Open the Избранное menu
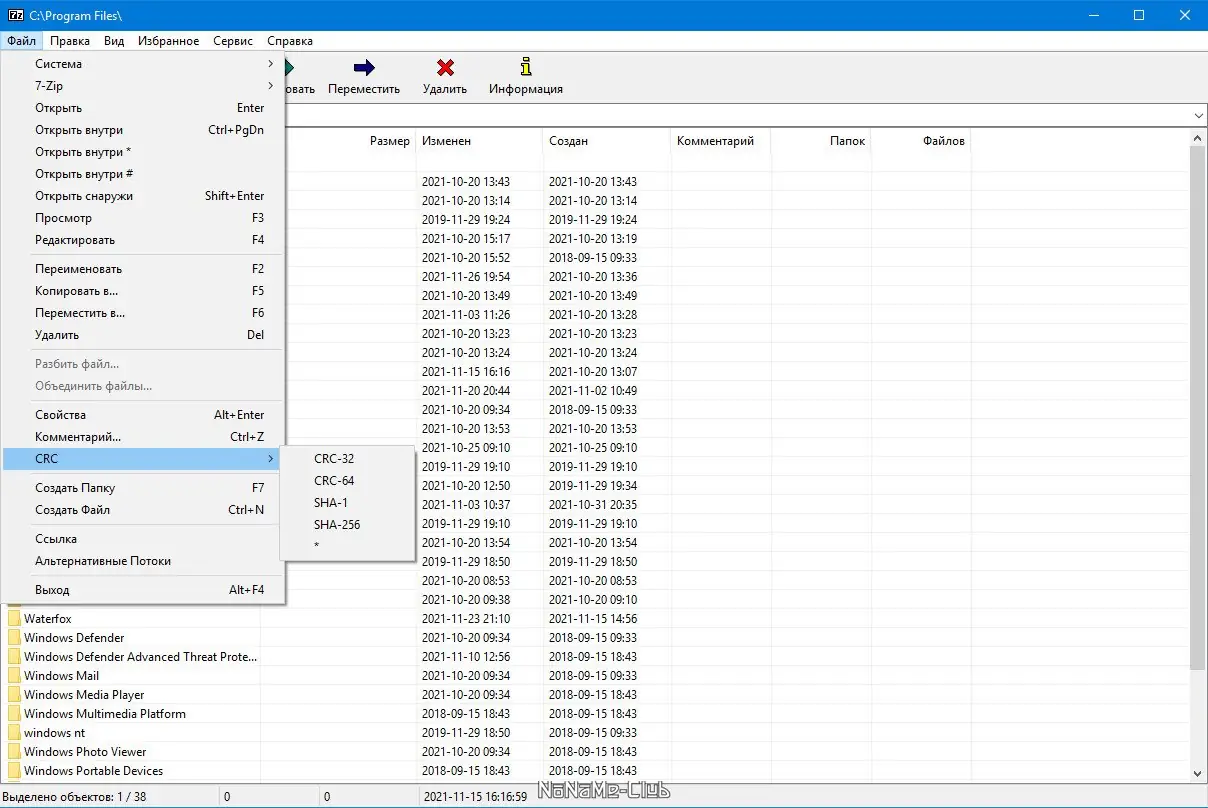This screenshot has width=1208, height=808. [x=169, y=41]
